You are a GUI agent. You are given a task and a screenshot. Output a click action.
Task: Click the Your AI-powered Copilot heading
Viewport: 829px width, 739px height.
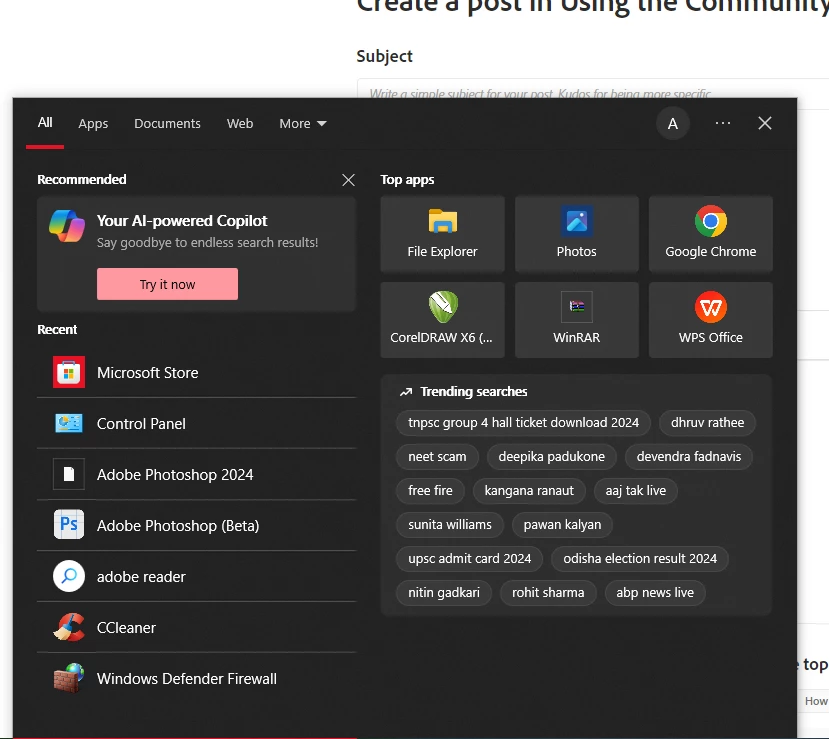(x=182, y=220)
